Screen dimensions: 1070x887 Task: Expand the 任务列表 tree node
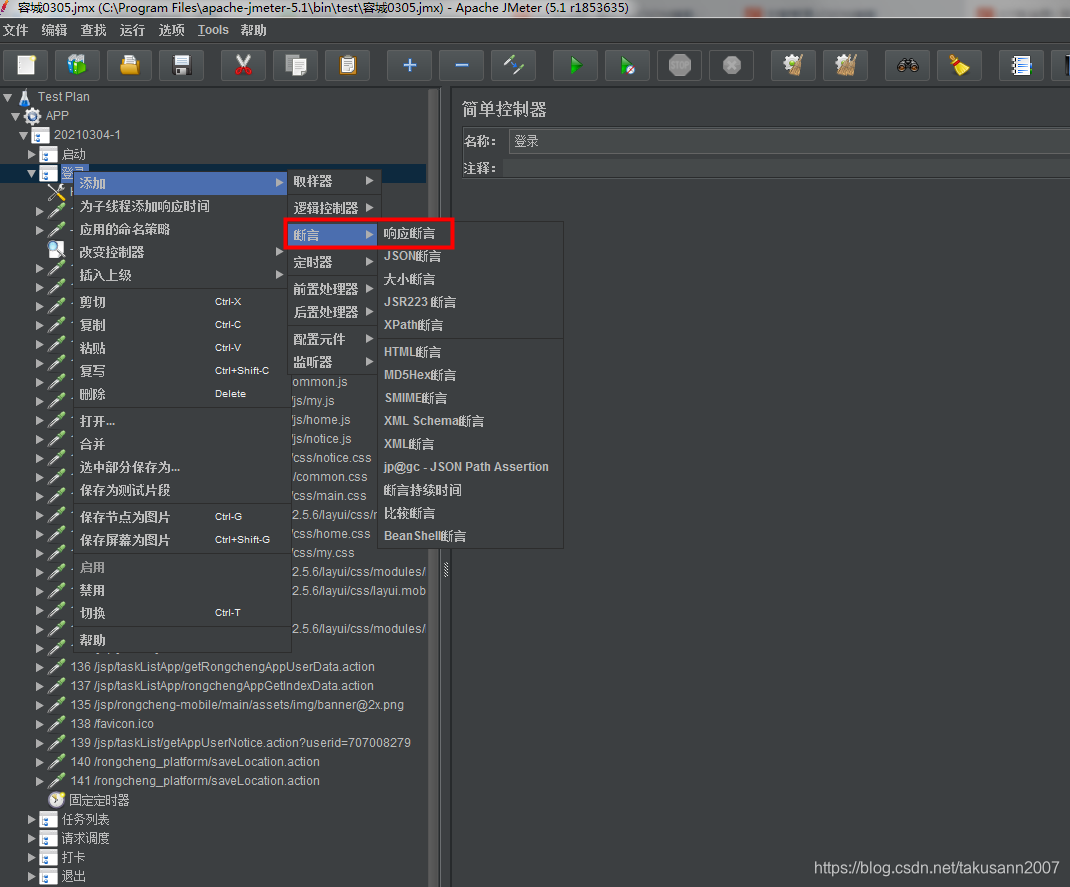31,819
